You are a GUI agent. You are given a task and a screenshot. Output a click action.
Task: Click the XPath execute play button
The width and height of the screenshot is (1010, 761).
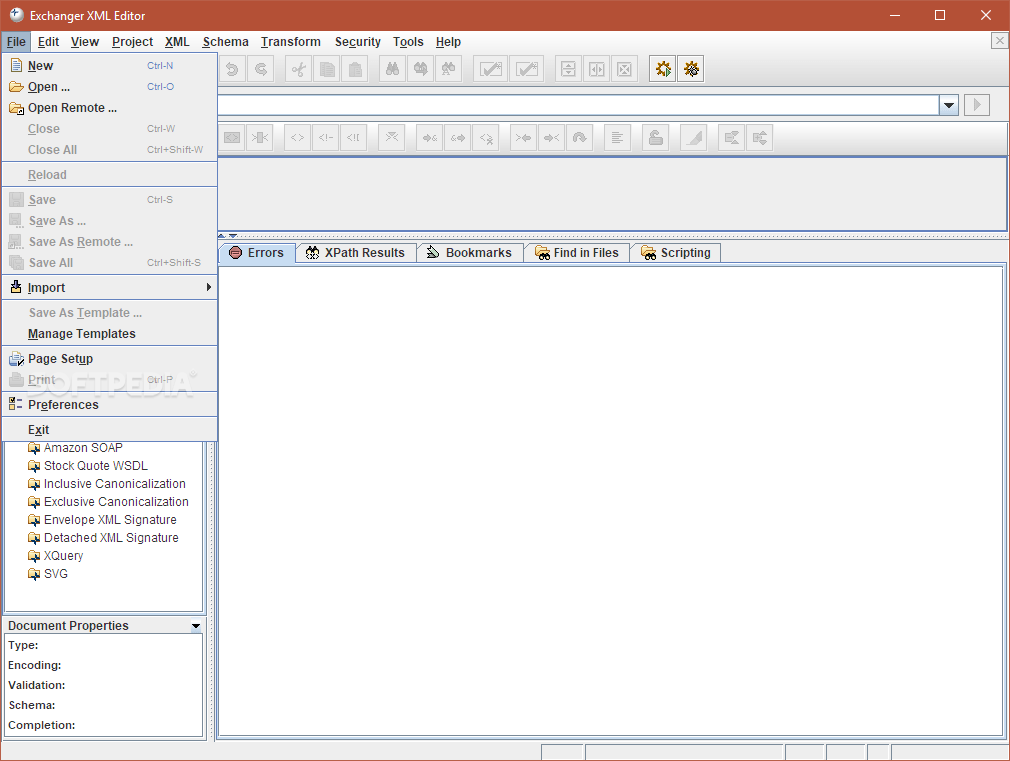[x=977, y=105]
